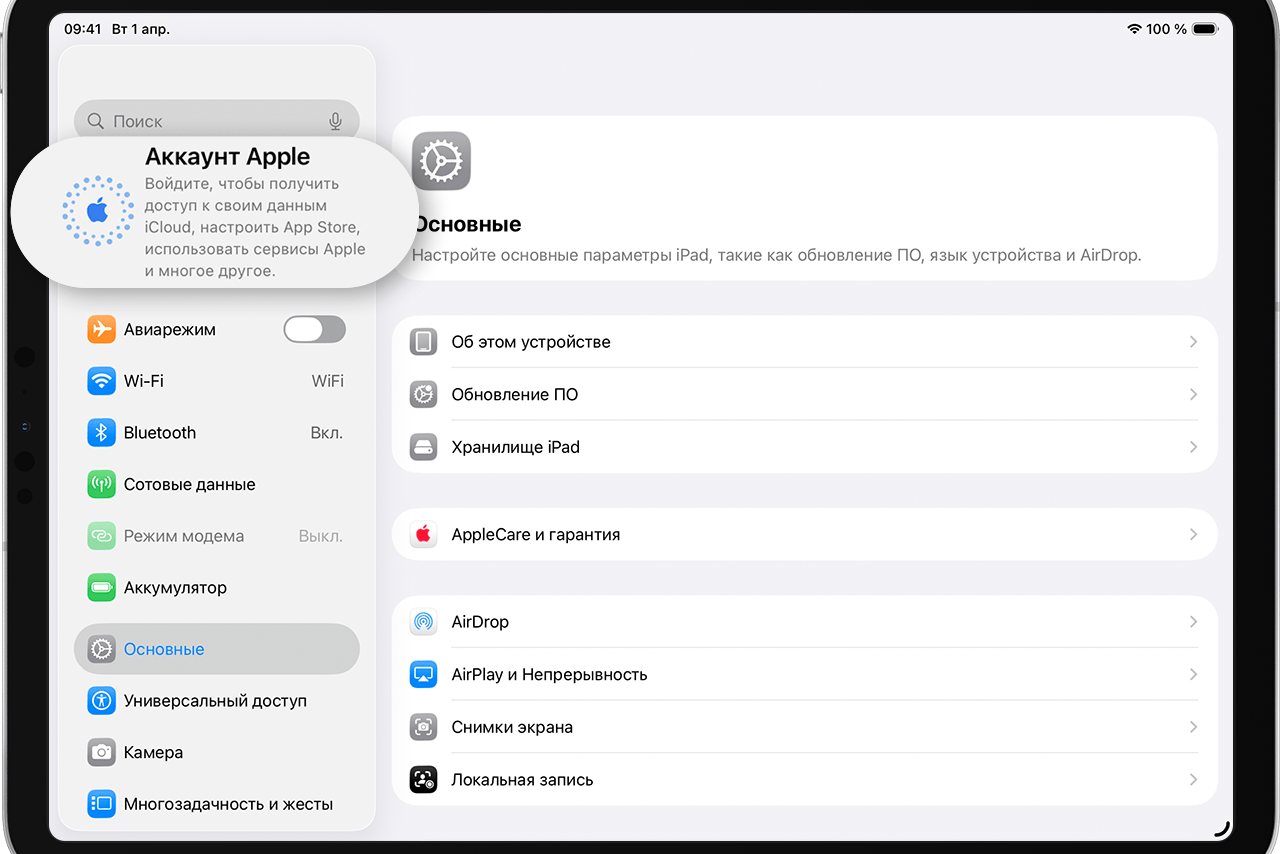Tap the Wi-Fi icon in sidebar
The height and width of the screenshot is (854, 1280).
pyautogui.click(x=101, y=381)
